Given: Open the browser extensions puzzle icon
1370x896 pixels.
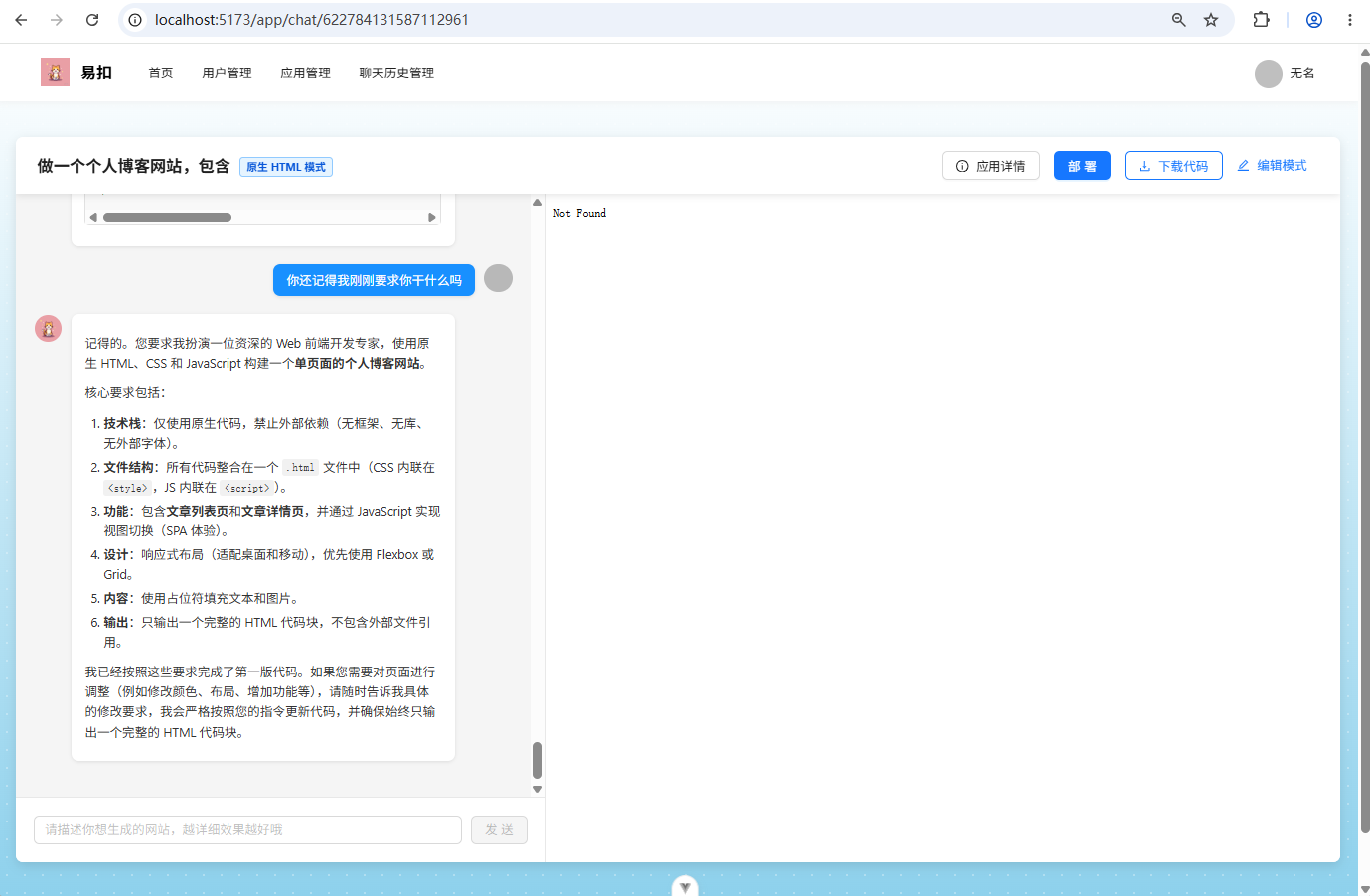Looking at the screenshot, I should click(1262, 20).
